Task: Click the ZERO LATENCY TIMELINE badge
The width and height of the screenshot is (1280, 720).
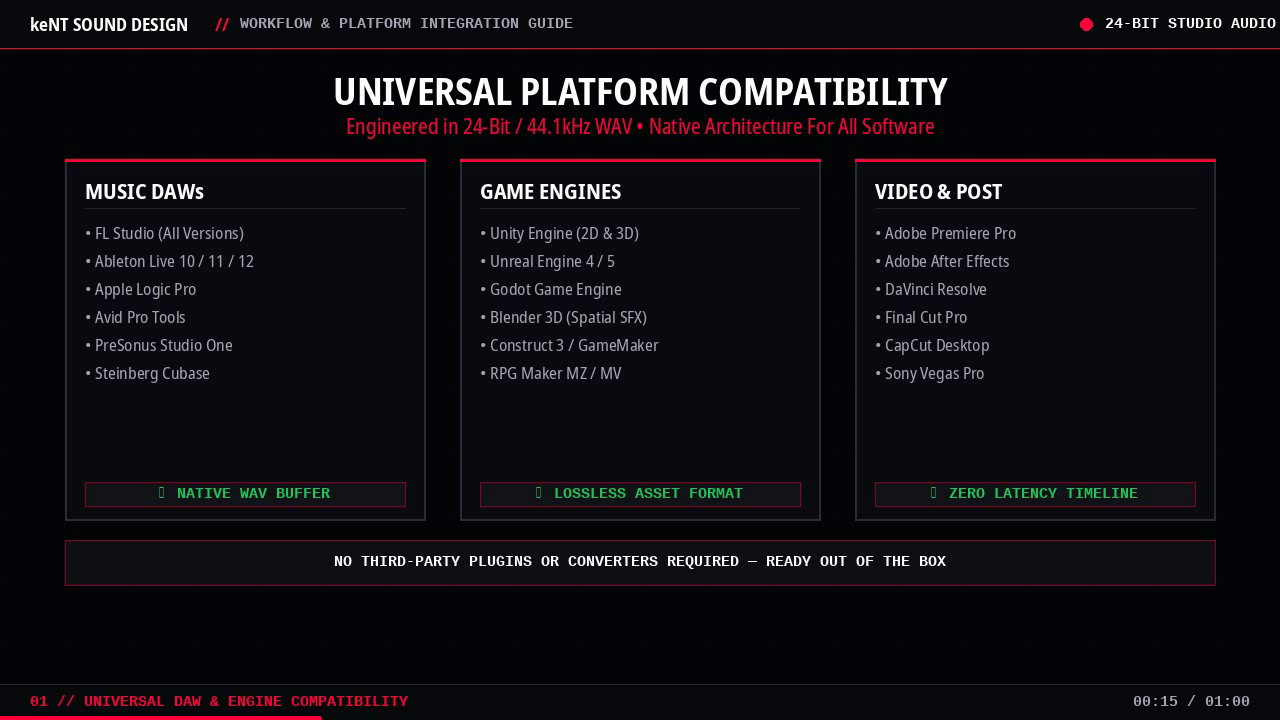Action: point(1035,494)
